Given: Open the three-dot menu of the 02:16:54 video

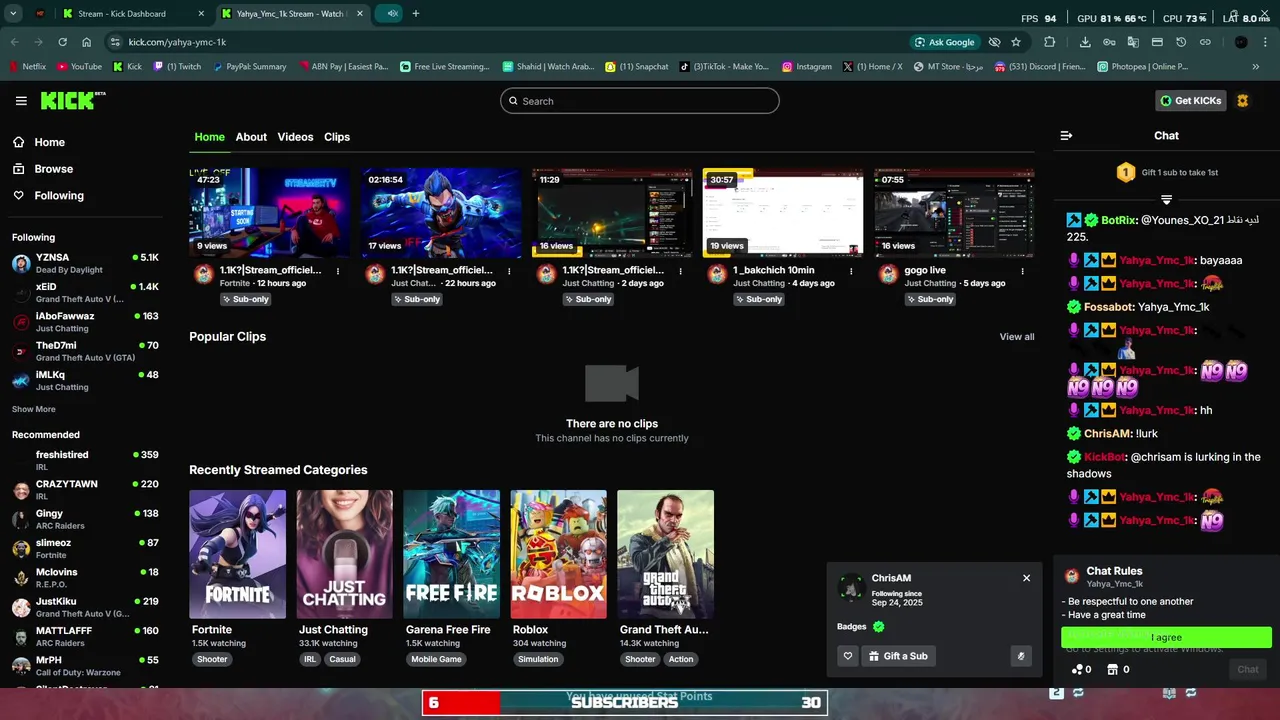Looking at the screenshot, I should point(510,271).
